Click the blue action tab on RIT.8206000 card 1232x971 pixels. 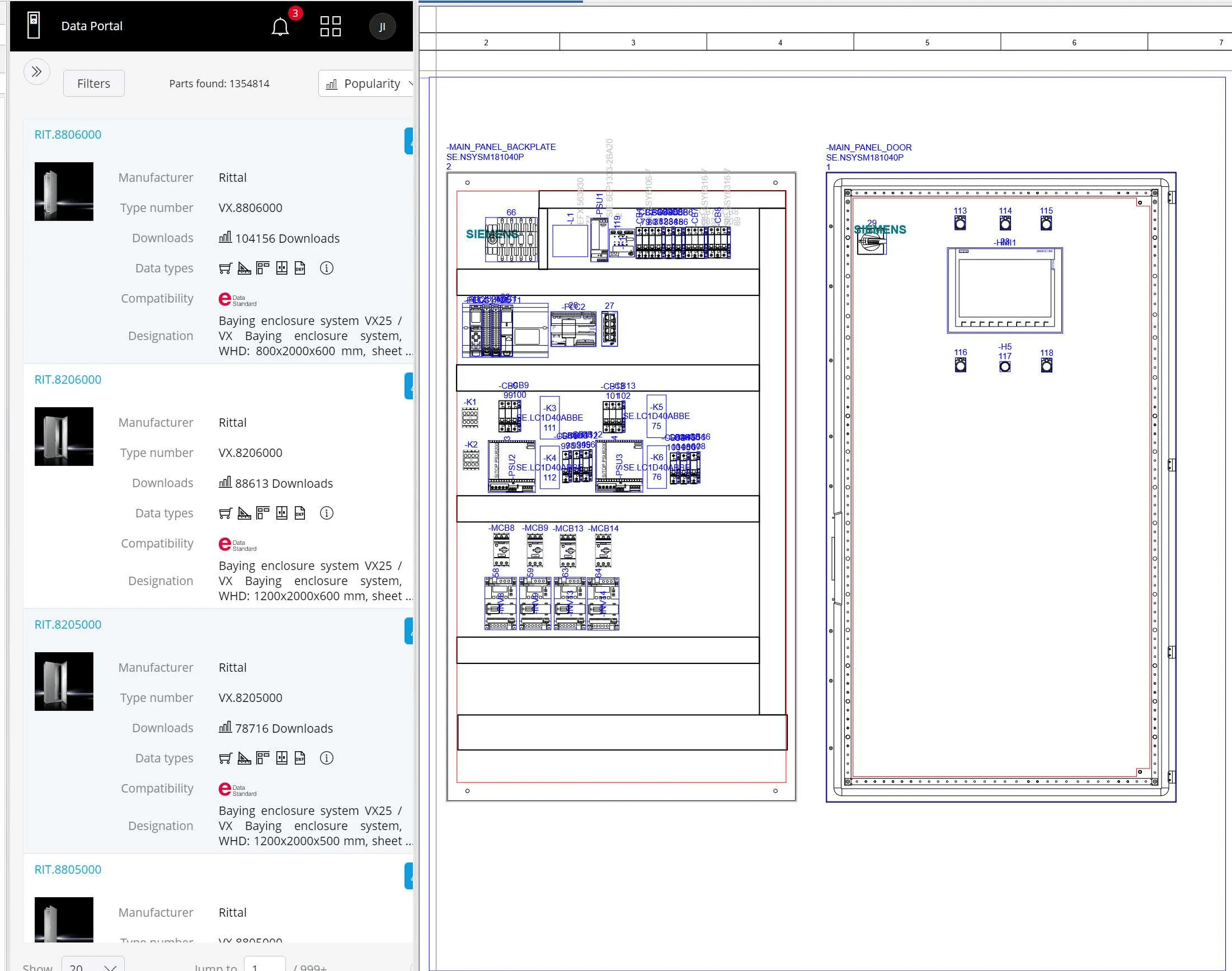409,386
